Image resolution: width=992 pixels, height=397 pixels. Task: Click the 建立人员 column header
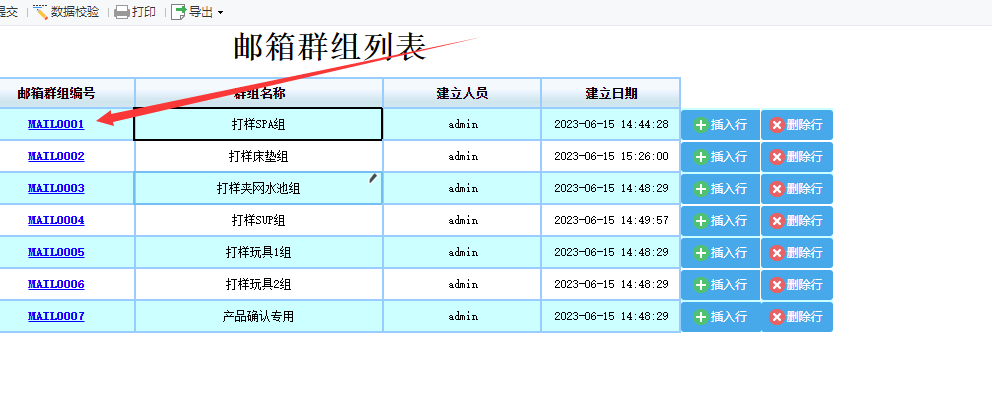pos(462,94)
